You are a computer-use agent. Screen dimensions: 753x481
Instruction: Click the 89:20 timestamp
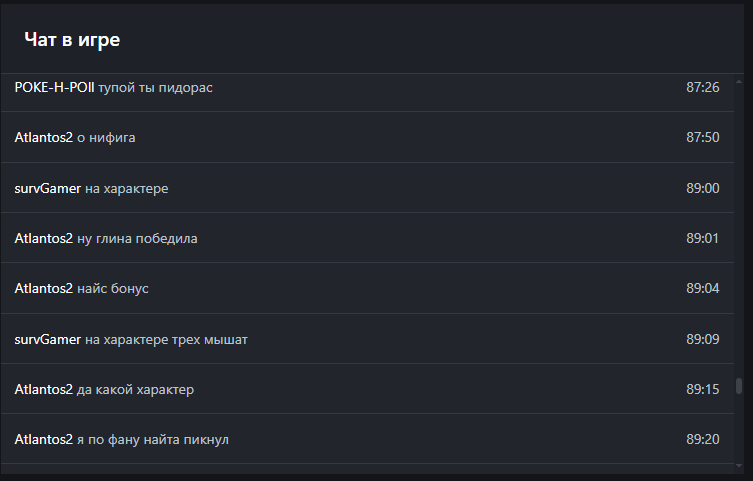point(702,440)
